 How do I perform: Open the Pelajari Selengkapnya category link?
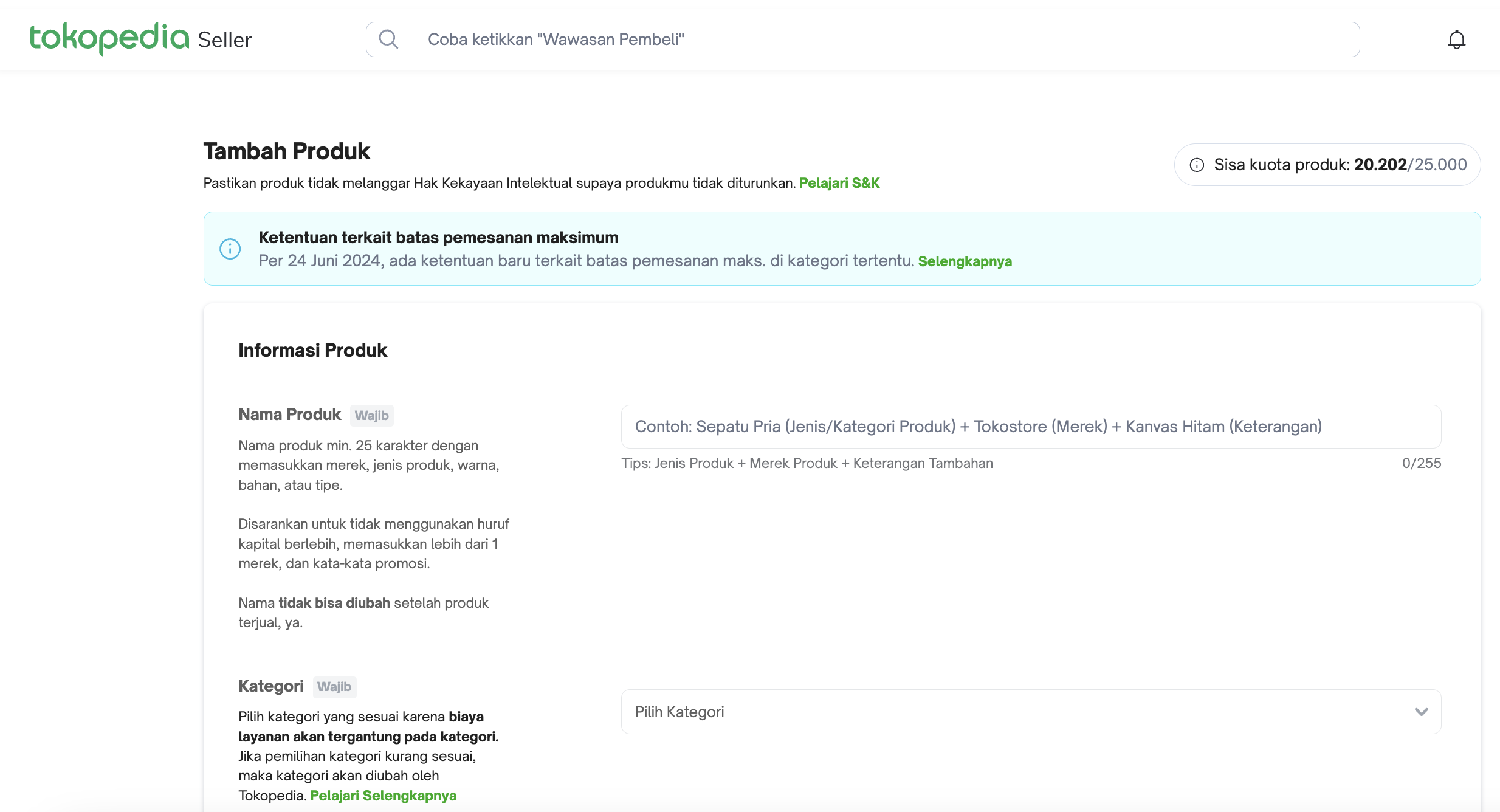click(383, 796)
